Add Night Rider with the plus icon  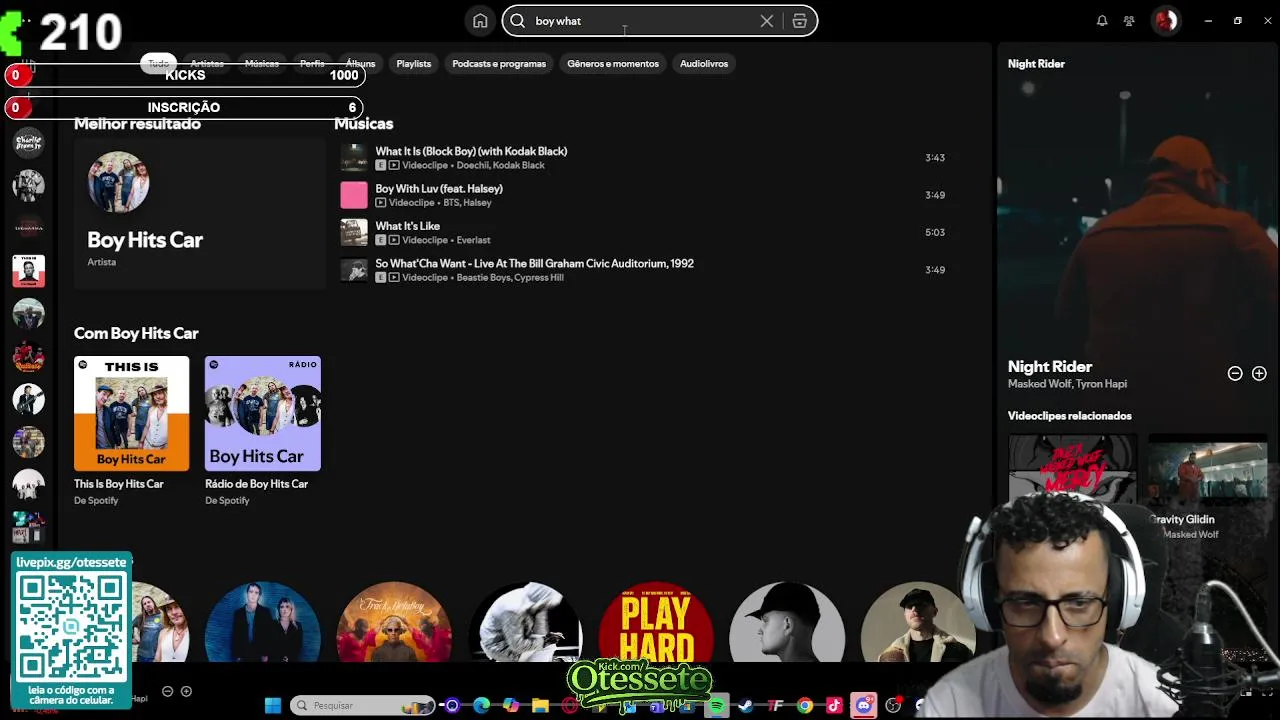pos(1259,373)
